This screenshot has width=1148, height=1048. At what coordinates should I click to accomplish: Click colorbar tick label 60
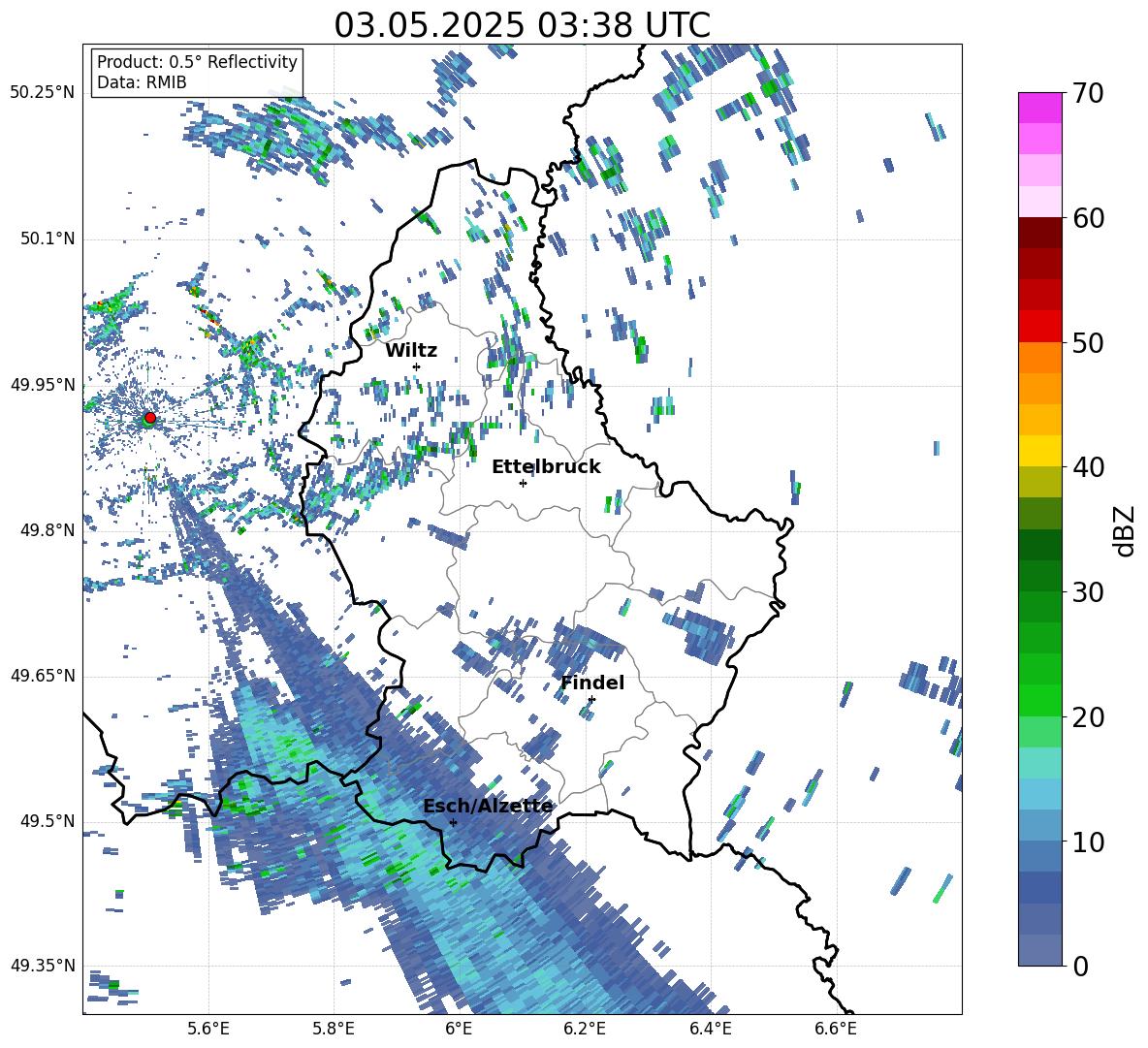[x=1088, y=218]
